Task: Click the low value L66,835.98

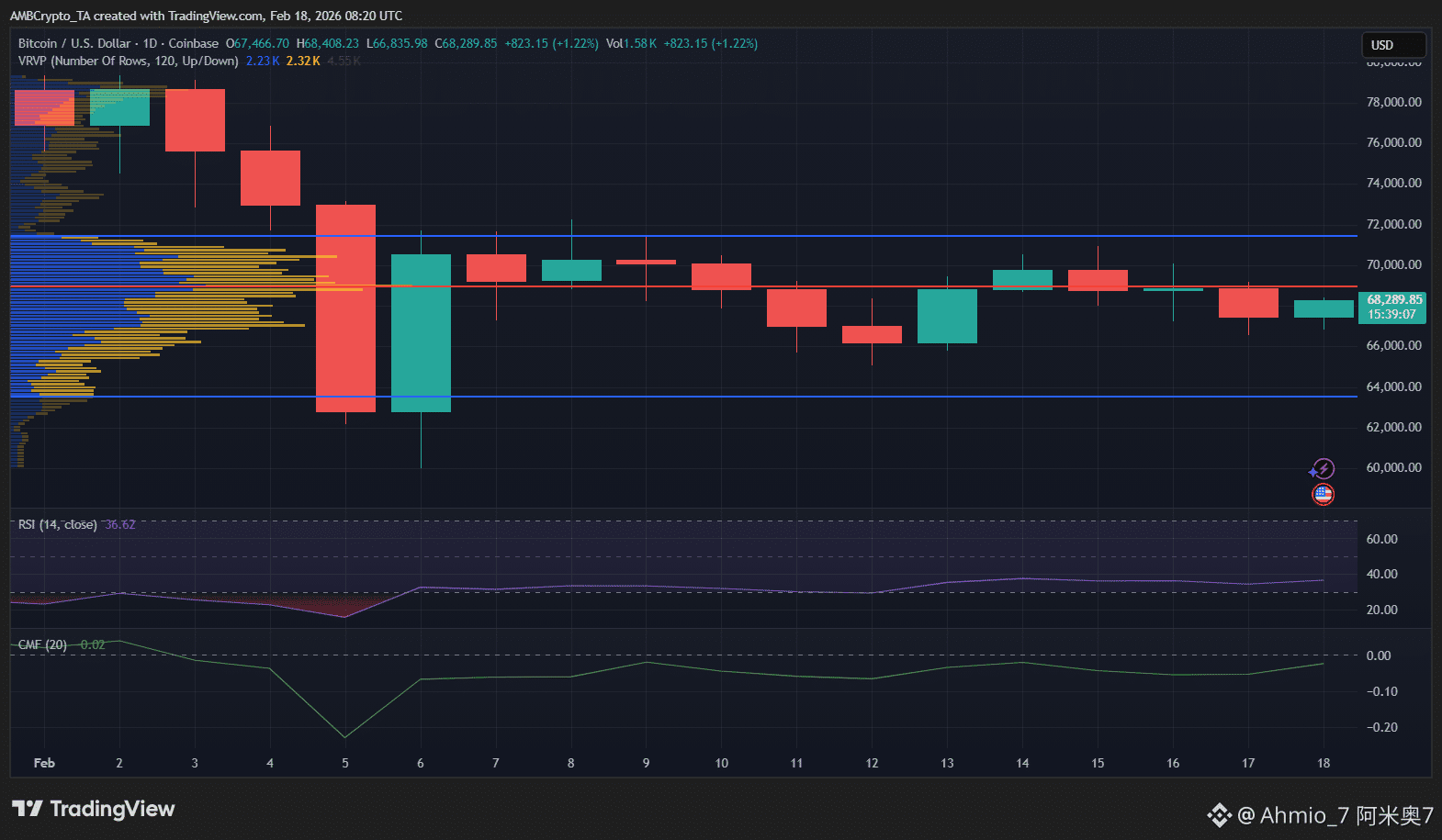Action: (x=397, y=43)
